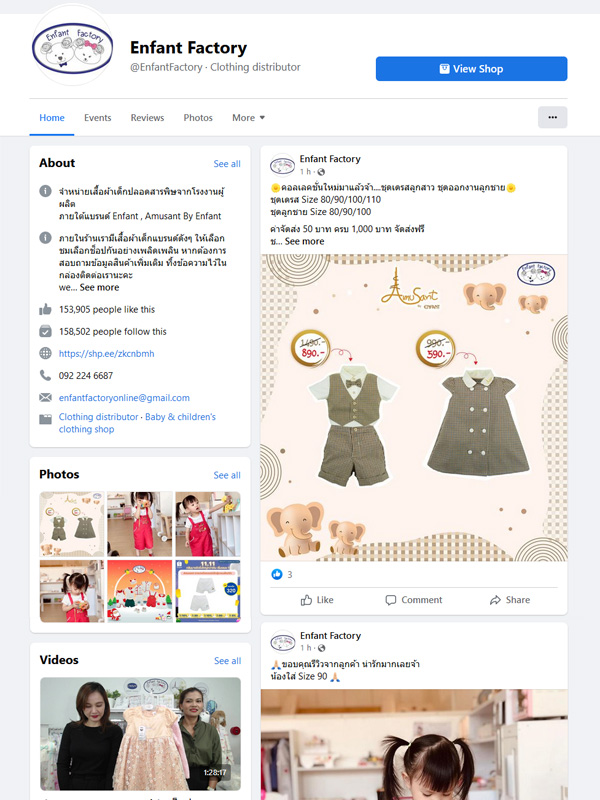Expand About description with See more
Image resolution: width=600 pixels, height=800 pixels.
click(x=99, y=287)
